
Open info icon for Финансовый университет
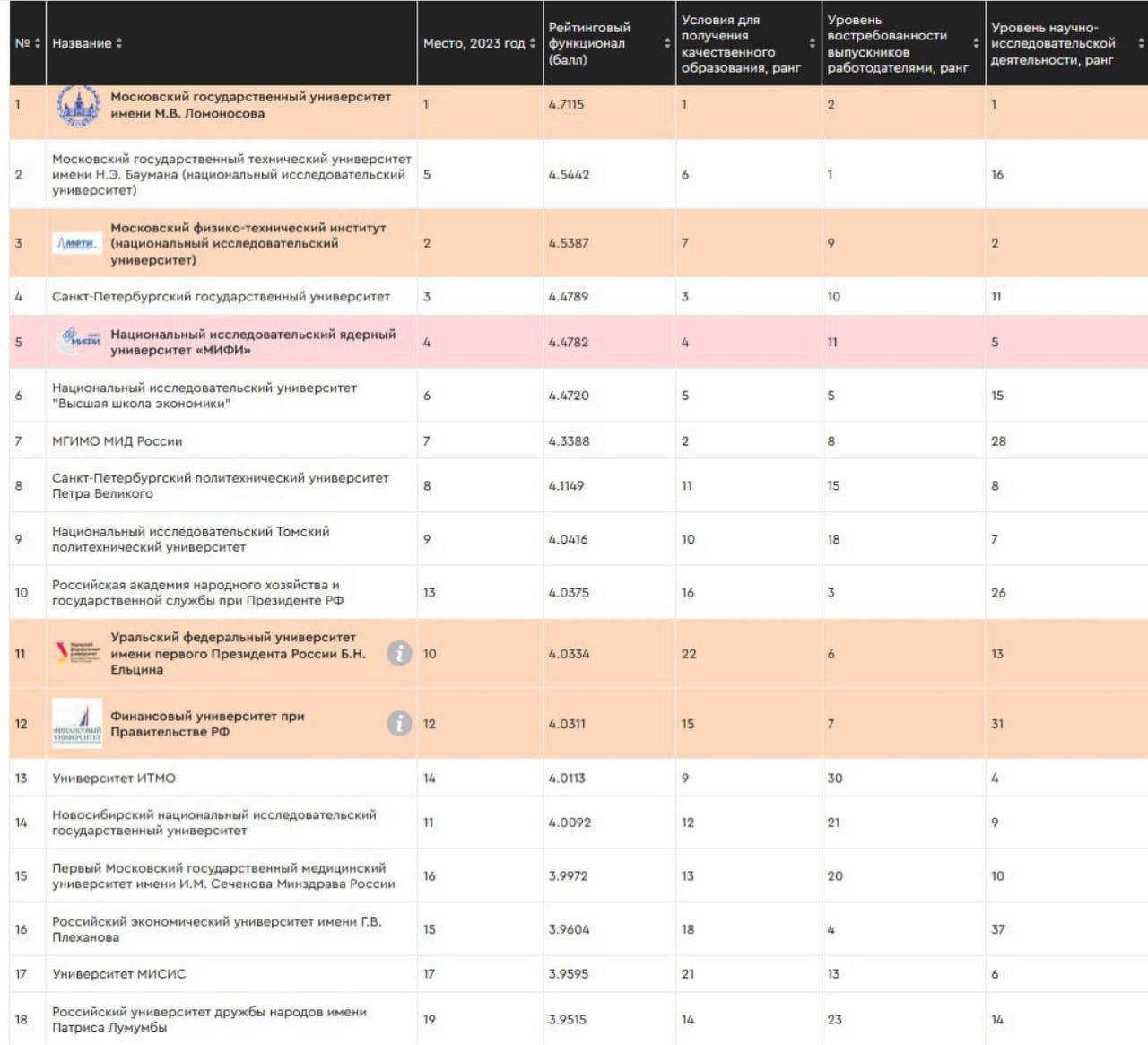(399, 723)
